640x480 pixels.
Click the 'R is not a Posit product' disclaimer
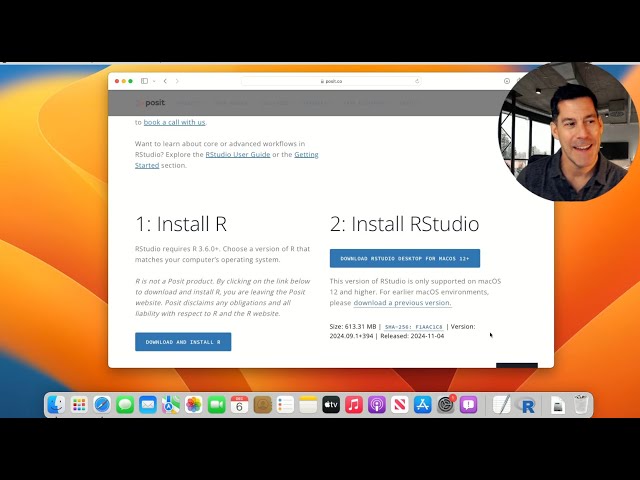click(x=222, y=297)
